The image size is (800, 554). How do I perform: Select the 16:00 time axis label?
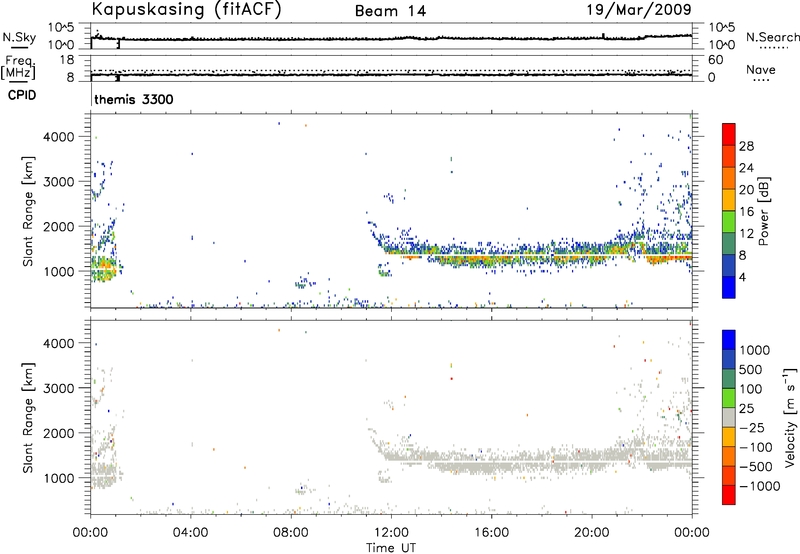[x=491, y=533]
